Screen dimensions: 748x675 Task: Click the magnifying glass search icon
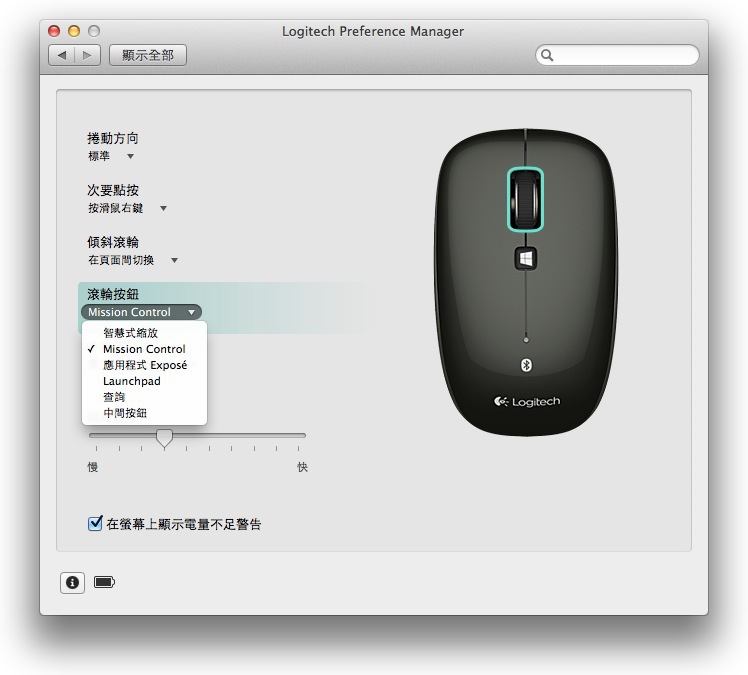pos(547,56)
